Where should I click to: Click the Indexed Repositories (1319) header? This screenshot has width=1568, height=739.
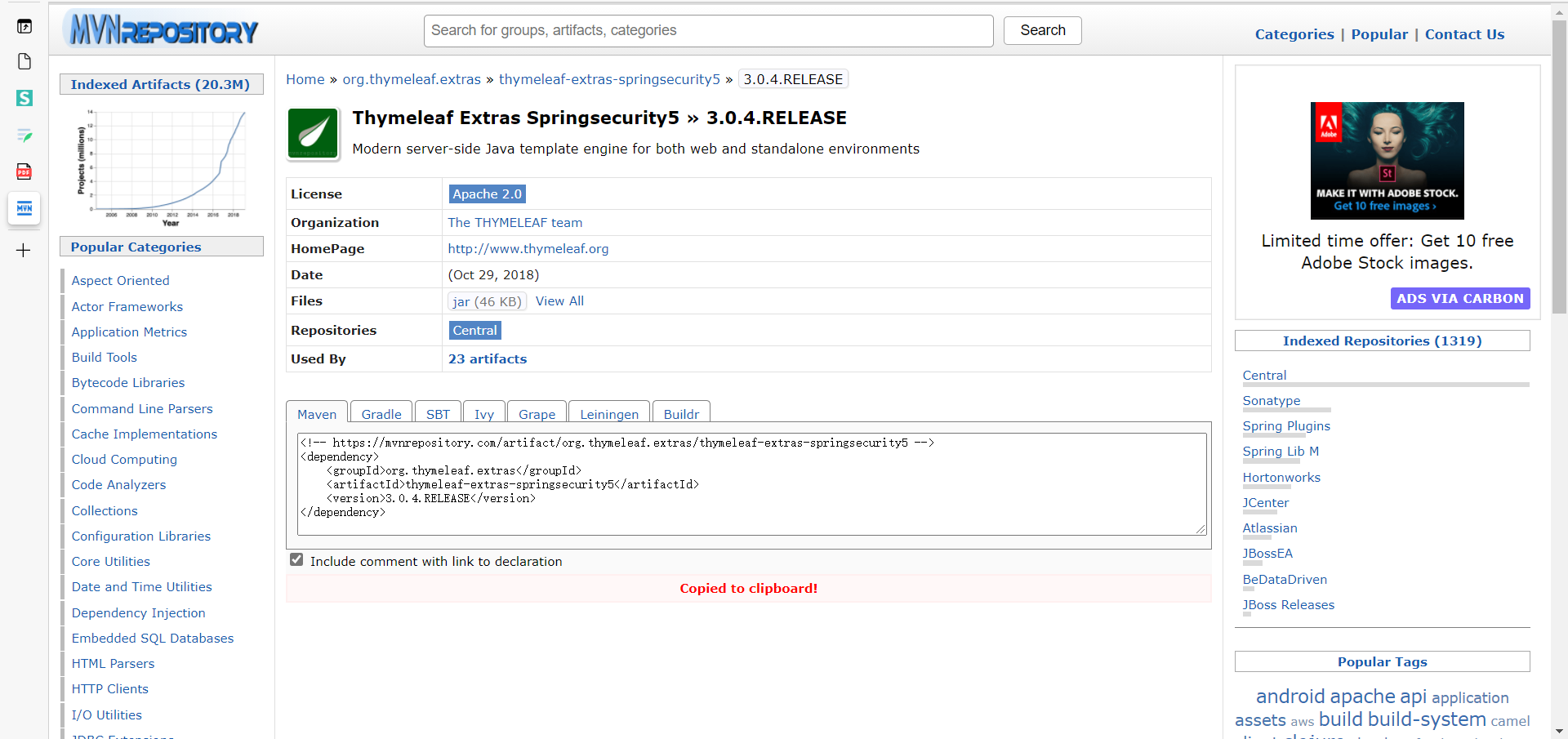pos(1382,341)
